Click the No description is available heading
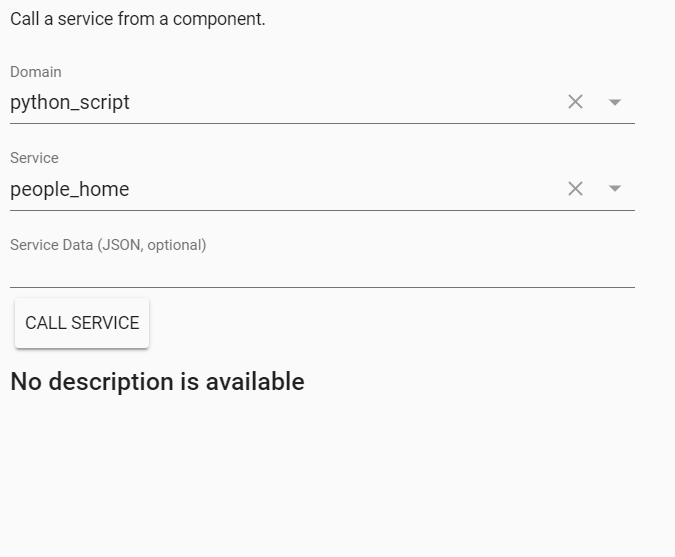The image size is (675, 557). coord(157,381)
